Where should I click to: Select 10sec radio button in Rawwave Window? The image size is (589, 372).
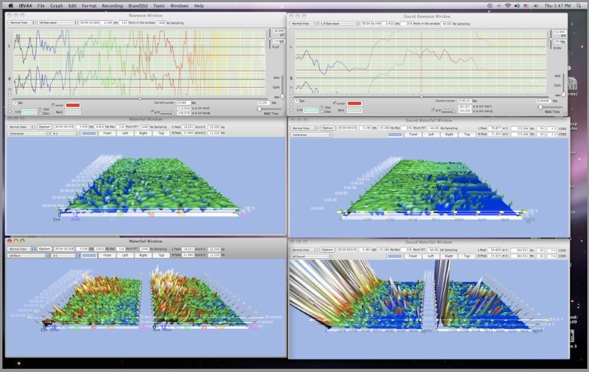(41, 109)
